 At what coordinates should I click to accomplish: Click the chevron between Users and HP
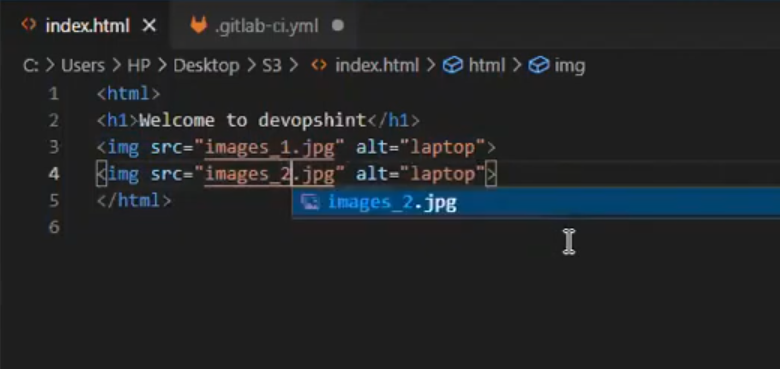116,66
